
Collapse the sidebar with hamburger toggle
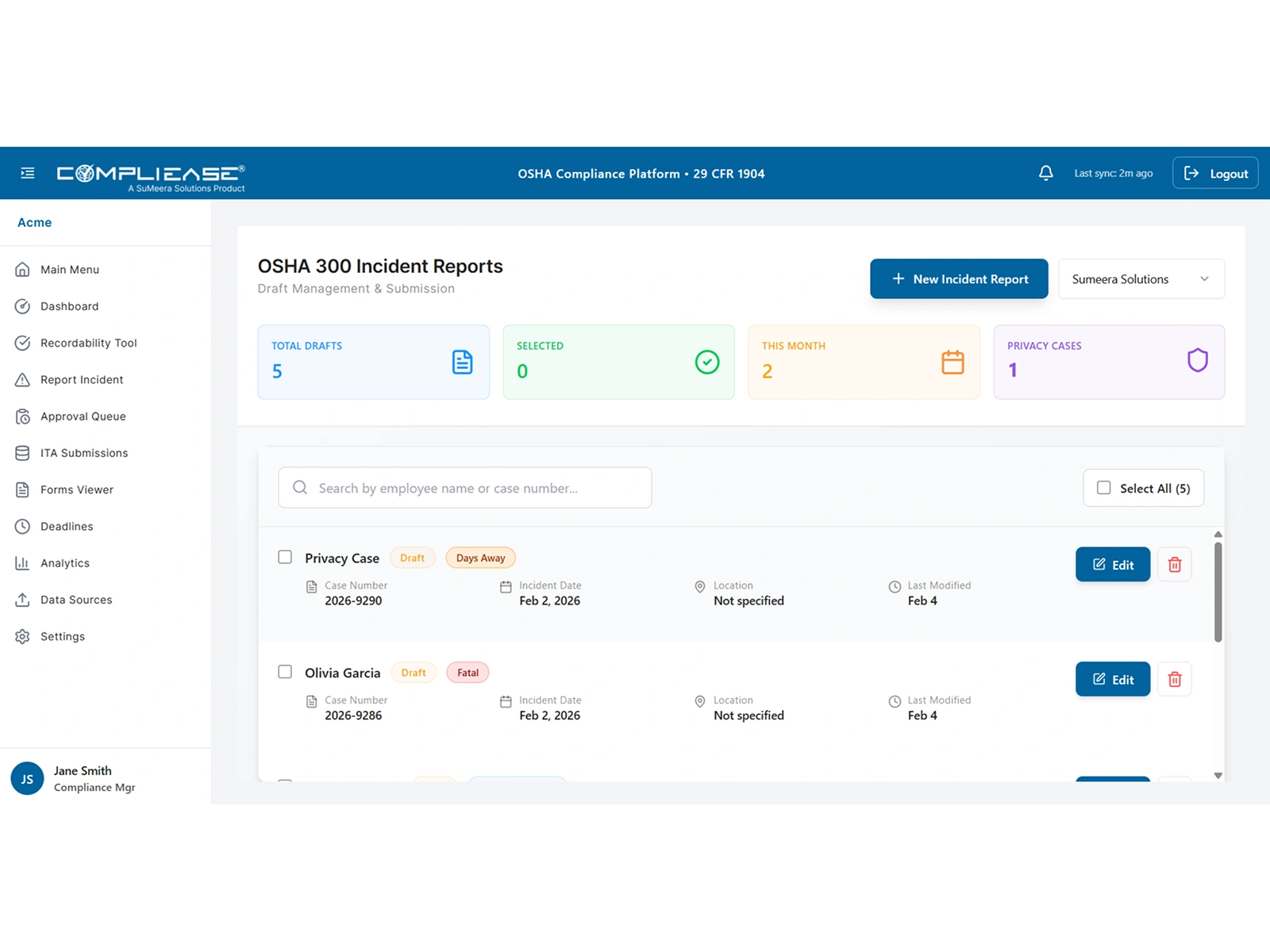point(28,172)
